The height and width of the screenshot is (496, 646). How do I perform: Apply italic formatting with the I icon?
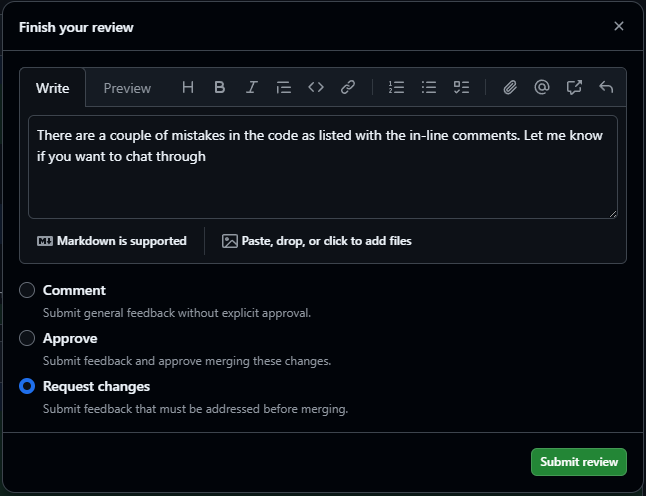[x=252, y=88]
